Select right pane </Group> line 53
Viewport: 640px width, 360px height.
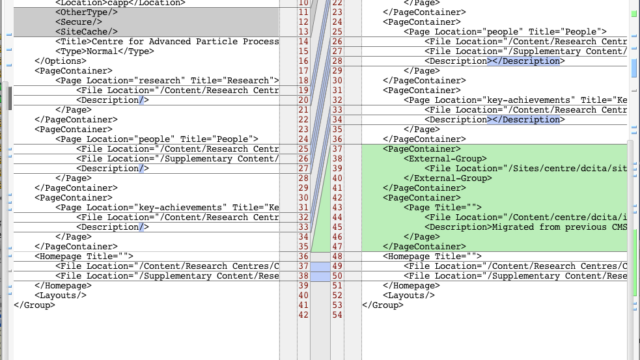[x=382, y=305]
